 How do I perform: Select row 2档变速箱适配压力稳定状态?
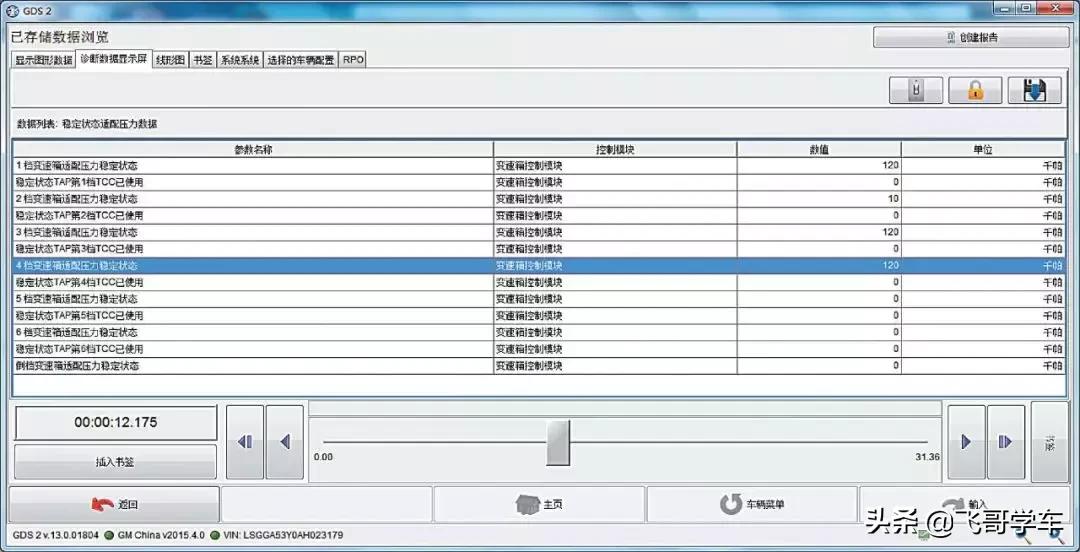point(539,198)
